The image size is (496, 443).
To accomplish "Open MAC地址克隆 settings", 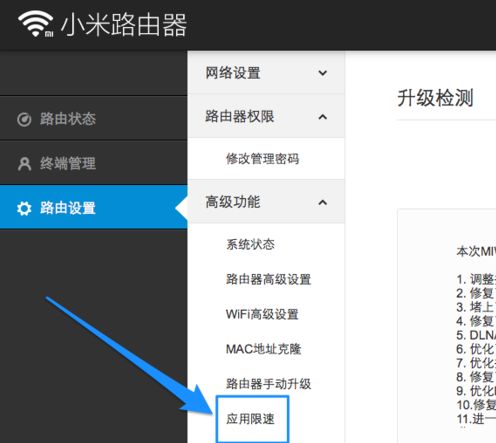I will click(264, 349).
